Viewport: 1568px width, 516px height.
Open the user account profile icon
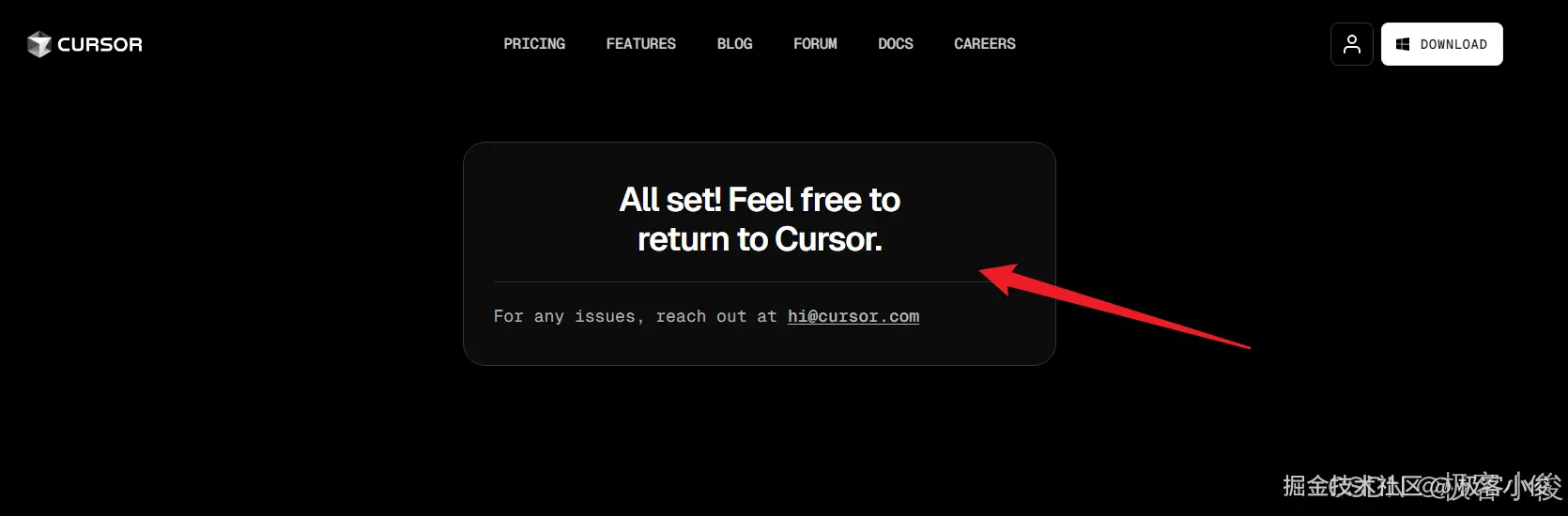(x=1352, y=44)
